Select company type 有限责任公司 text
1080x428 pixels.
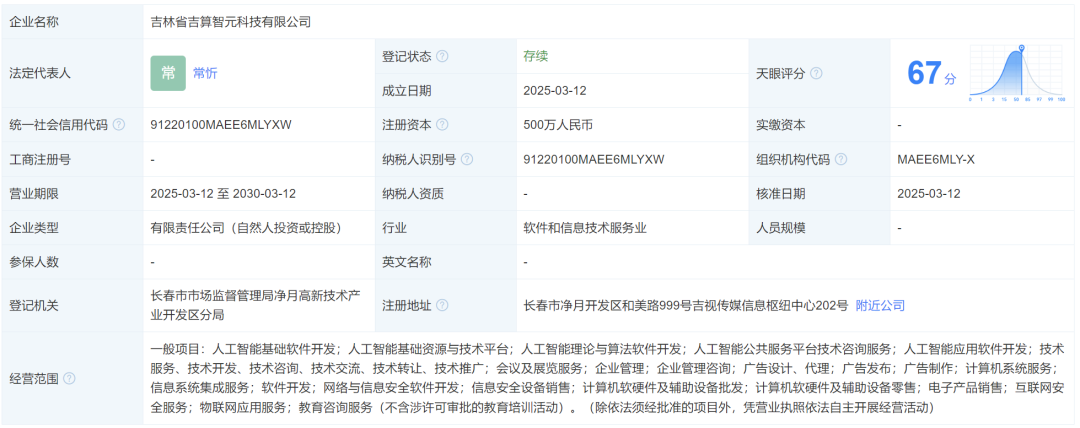pos(247,227)
